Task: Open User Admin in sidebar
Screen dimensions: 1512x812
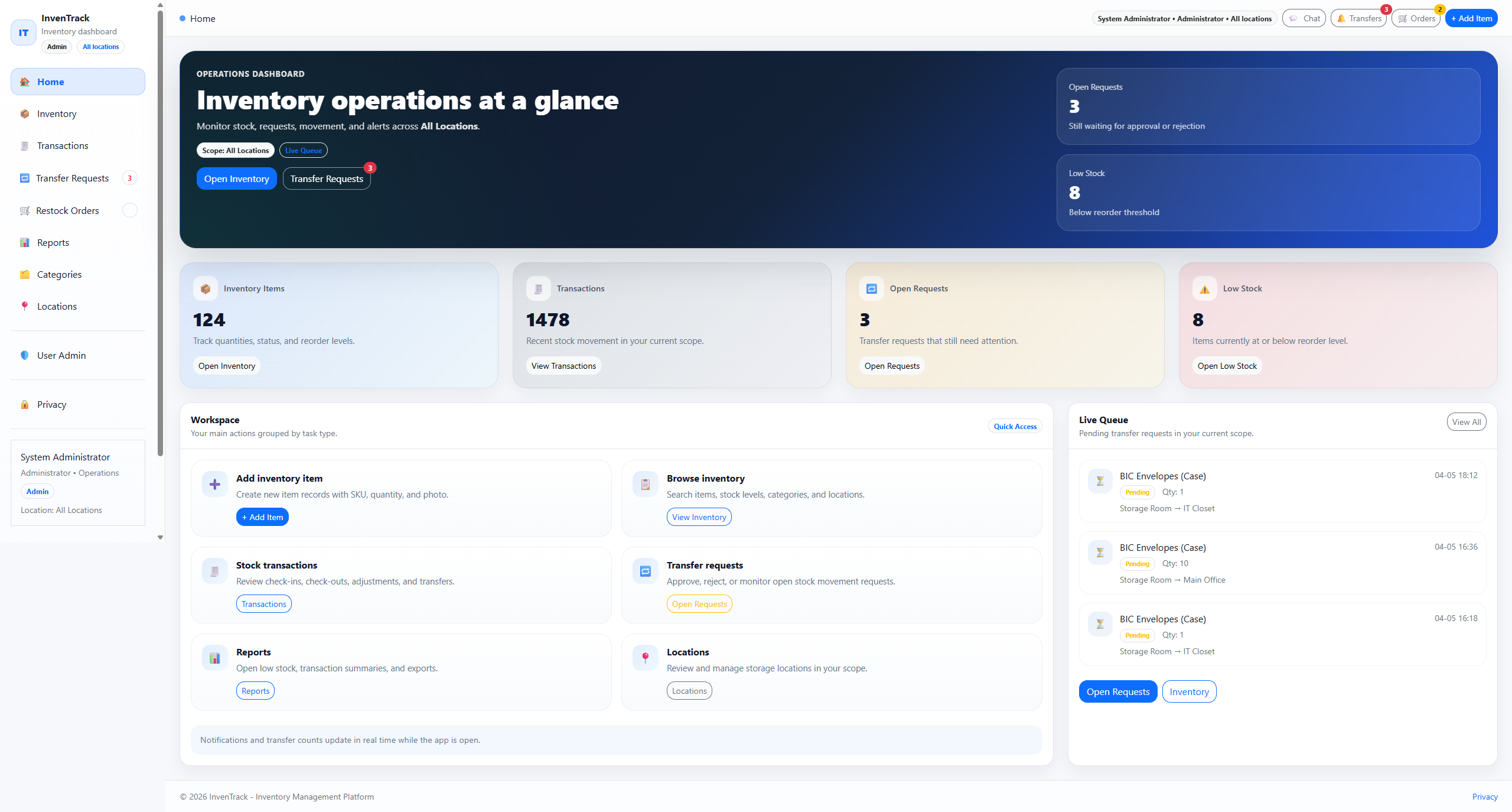Action: click(61, 355)
